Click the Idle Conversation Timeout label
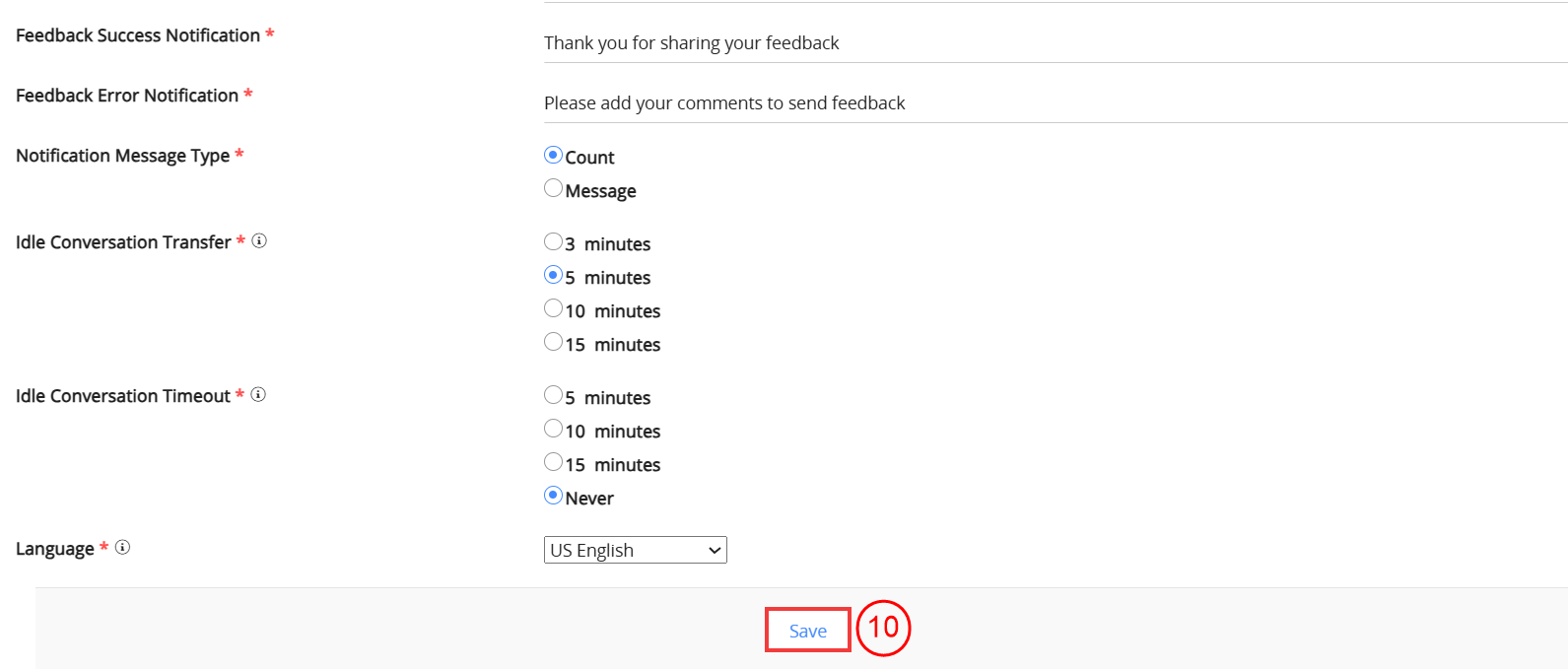 [x=123, y=396]
